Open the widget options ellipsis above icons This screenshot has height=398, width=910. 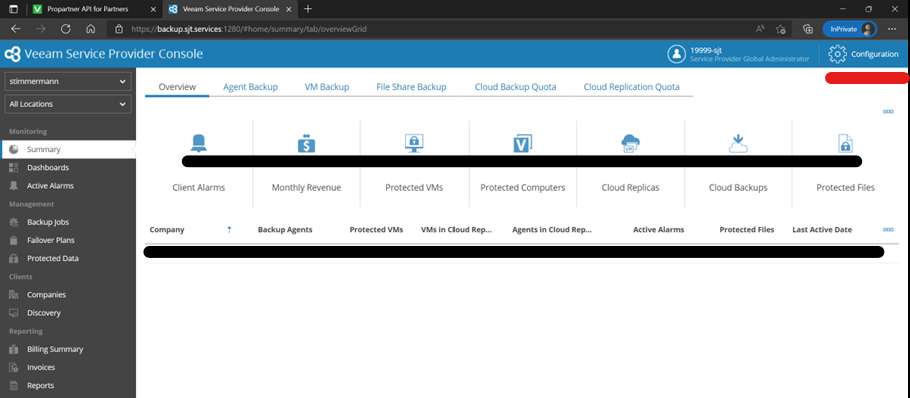888,111
